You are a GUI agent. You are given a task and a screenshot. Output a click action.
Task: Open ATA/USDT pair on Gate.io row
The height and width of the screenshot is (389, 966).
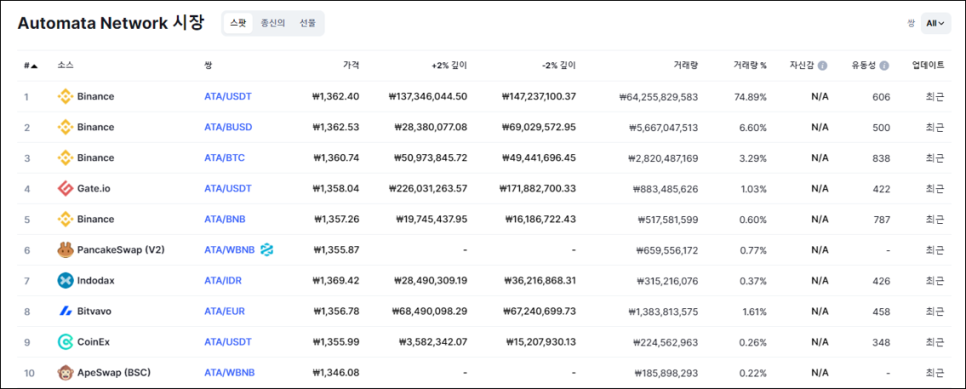point(228,189)
